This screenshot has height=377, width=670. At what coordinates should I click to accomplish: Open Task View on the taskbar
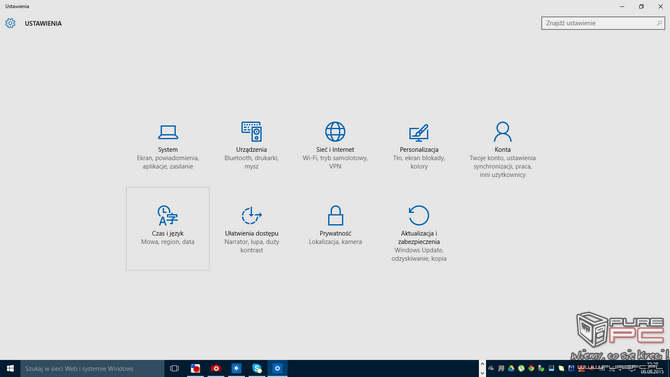tap(174, 368)
